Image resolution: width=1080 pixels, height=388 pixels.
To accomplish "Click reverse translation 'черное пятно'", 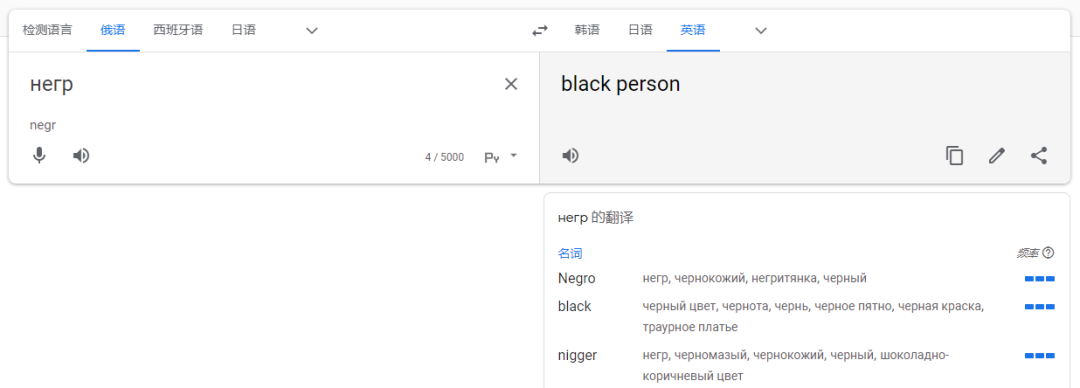I will pyautogui.click(x=853, y=306).
